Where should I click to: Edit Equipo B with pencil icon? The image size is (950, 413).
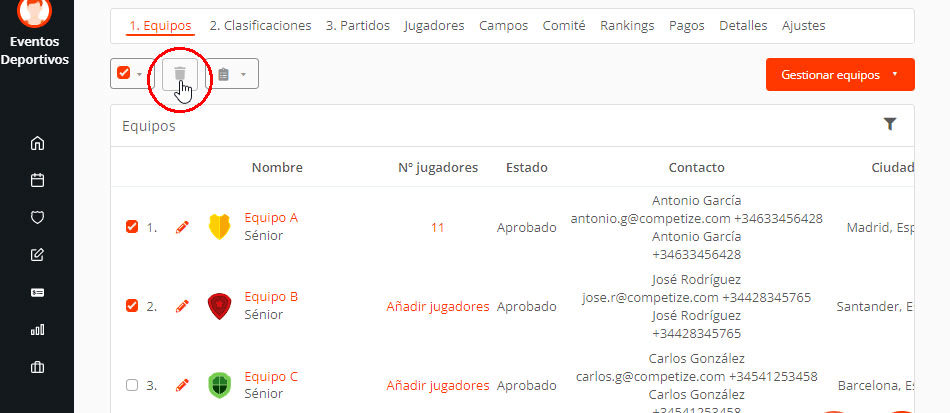point(182,306)
